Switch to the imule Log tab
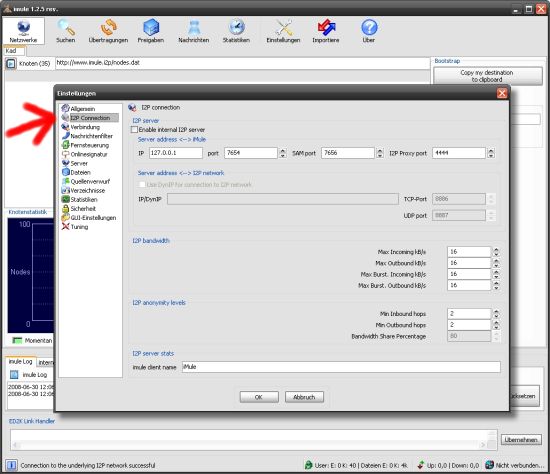Screen dimensions: 550x474 [20, 362]
